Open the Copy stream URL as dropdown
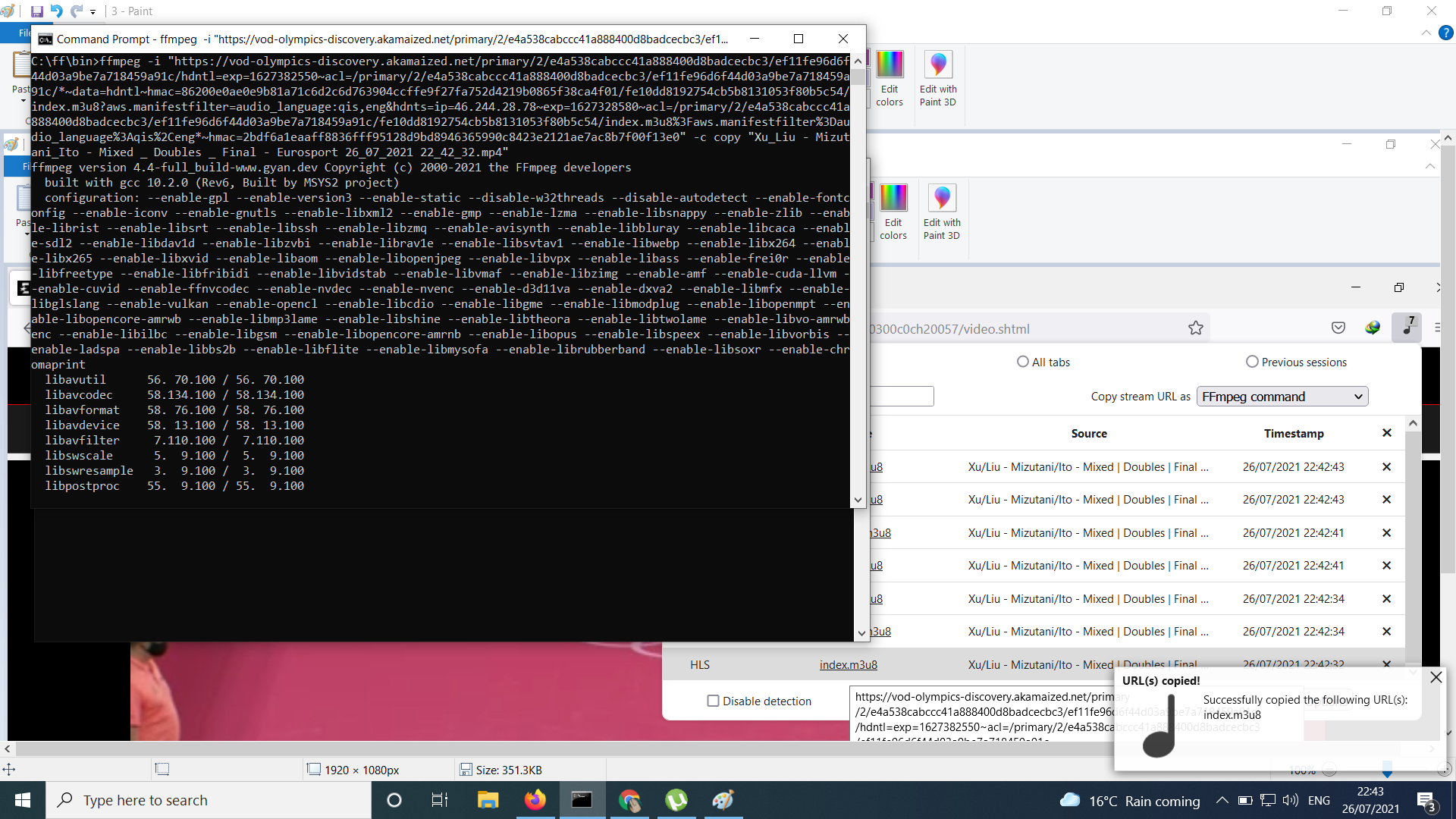Image resolution: width=1456 pixels, height=819 pixels. coord(1282,397)
